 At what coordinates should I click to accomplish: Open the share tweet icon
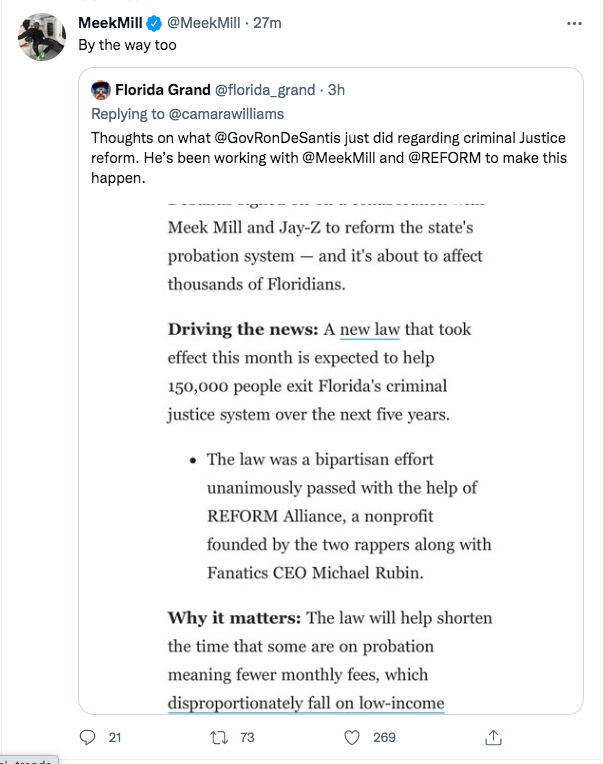click(x=493, y=737)
